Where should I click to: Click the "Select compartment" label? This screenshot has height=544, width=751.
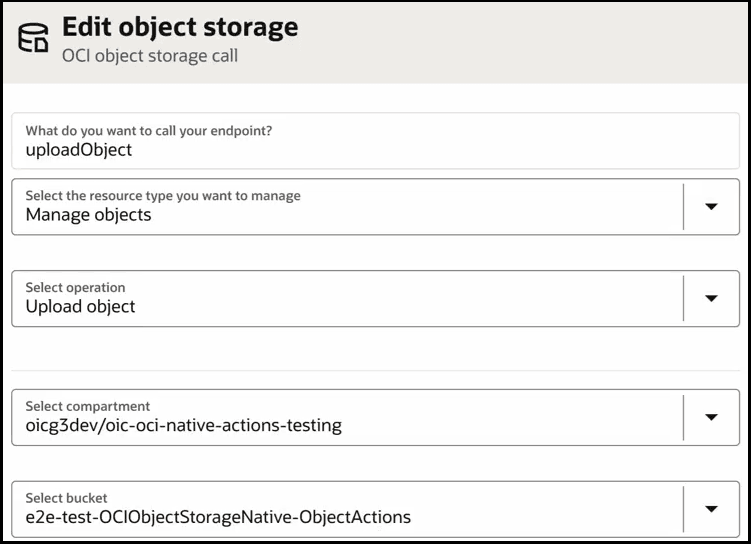coord(87,406)
